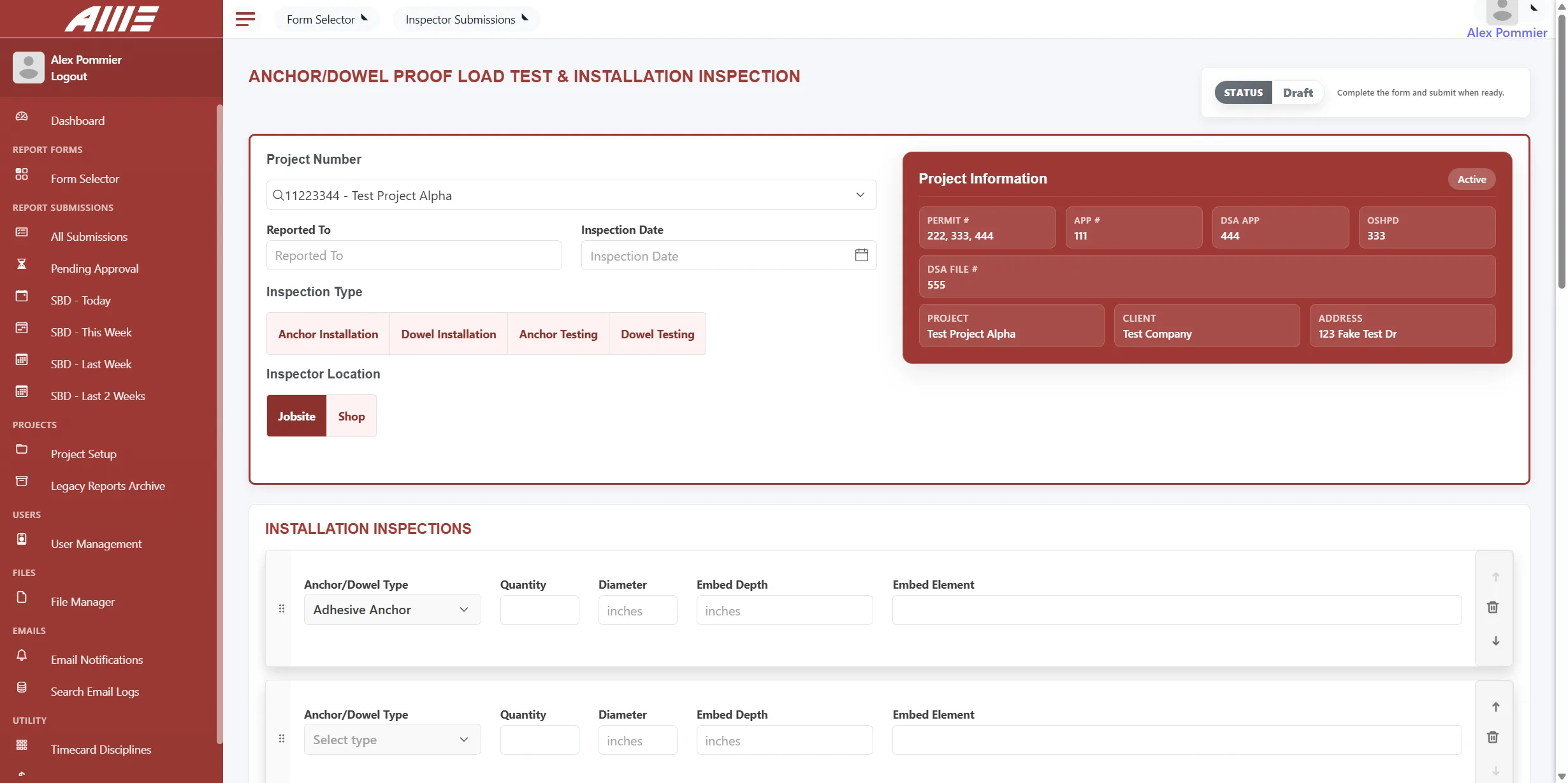Open the Select type dropdown
This screenshot has height=783, width=1568.
tap(392, 740)
